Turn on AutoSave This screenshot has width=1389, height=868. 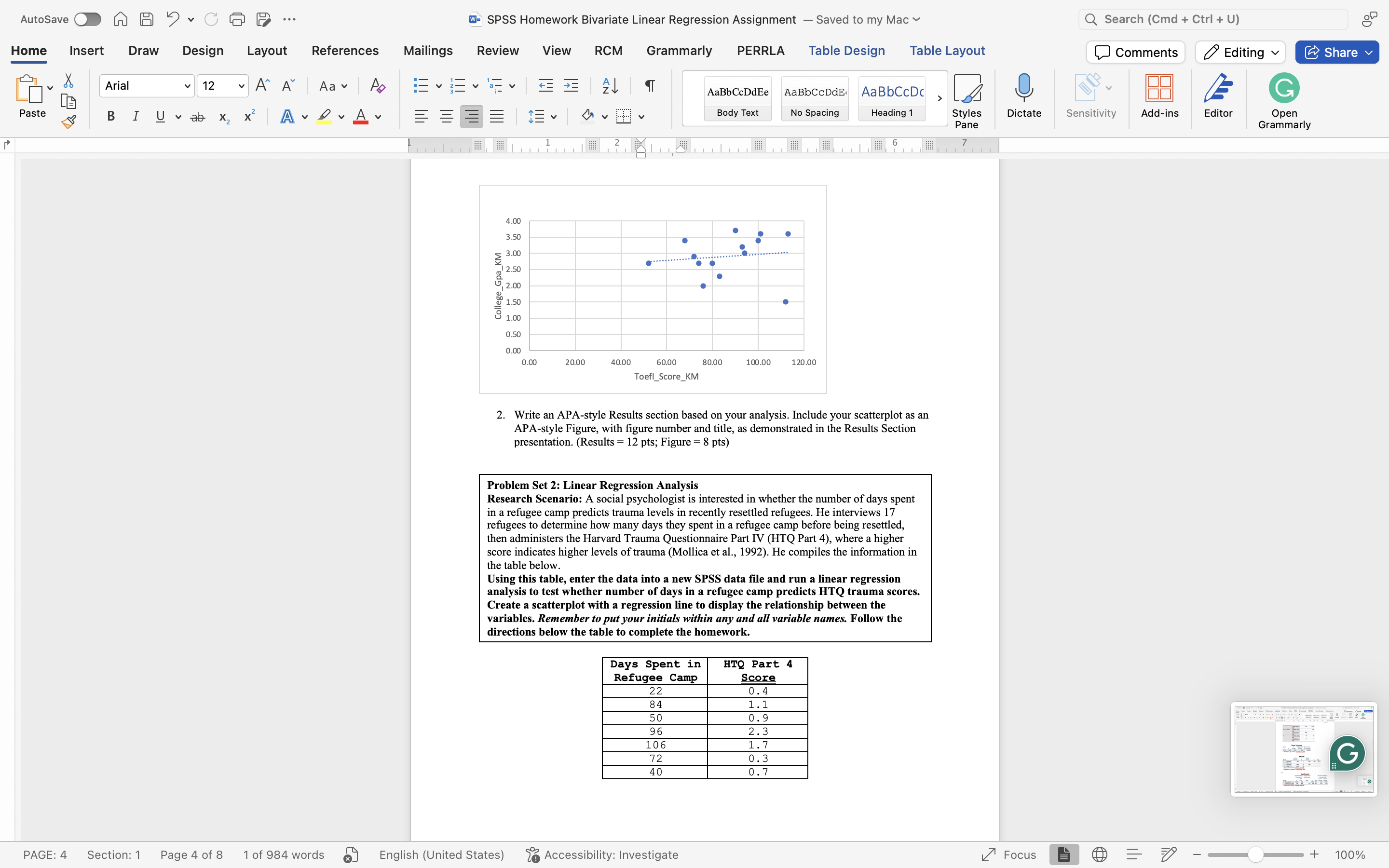tap(87, 19)
